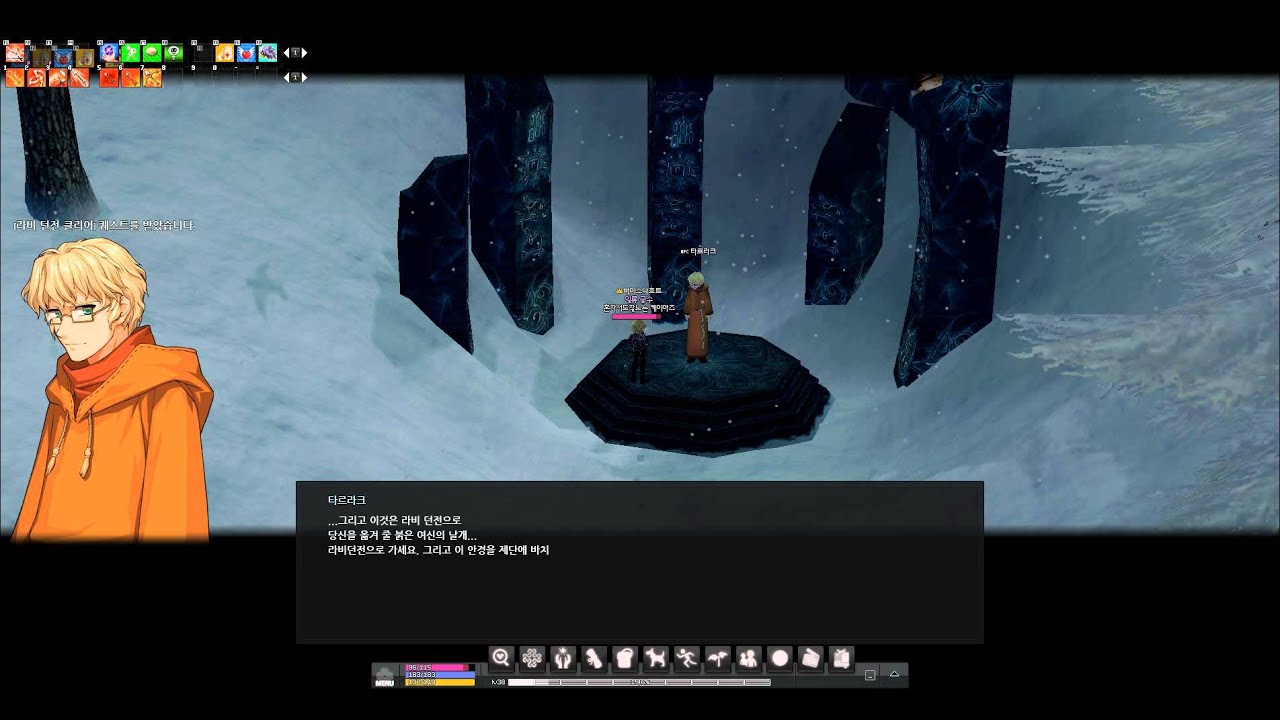
Task: Select orange skill in slot 2
Action: pyautogui.click(x=36, y=78)
